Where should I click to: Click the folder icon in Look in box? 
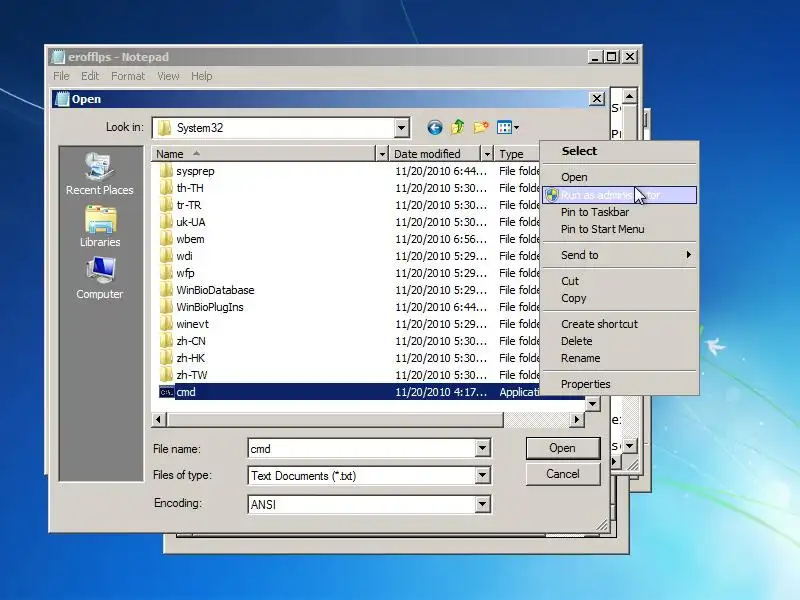coord(164,128)
